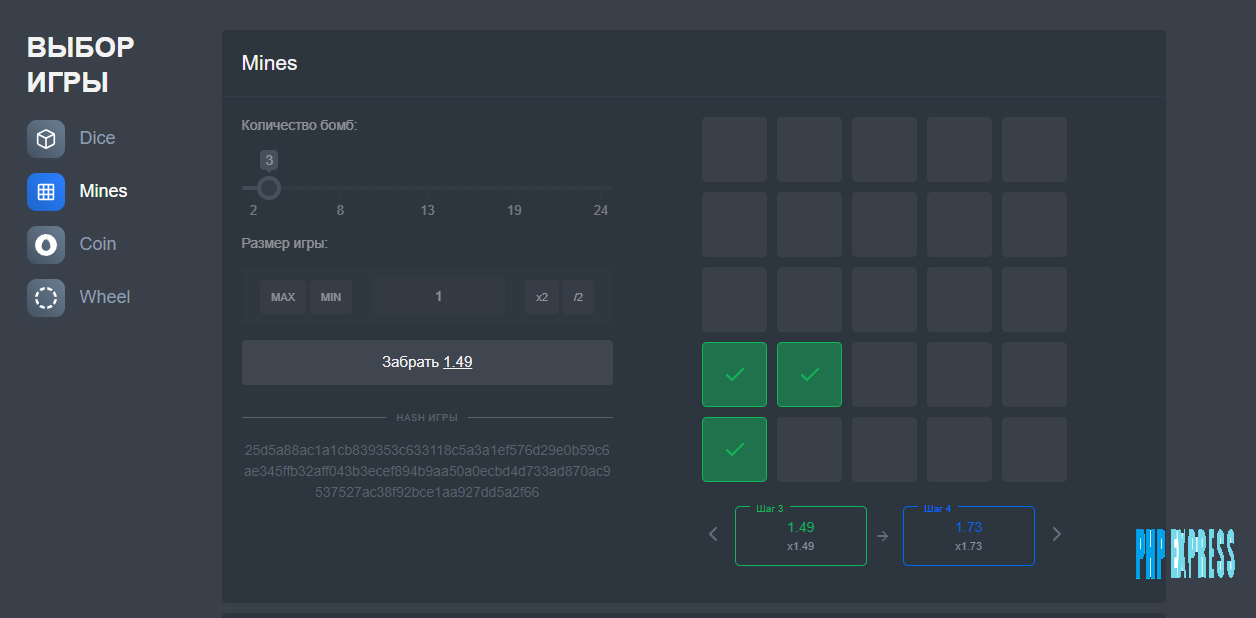Click the Размер игры label

284,243
